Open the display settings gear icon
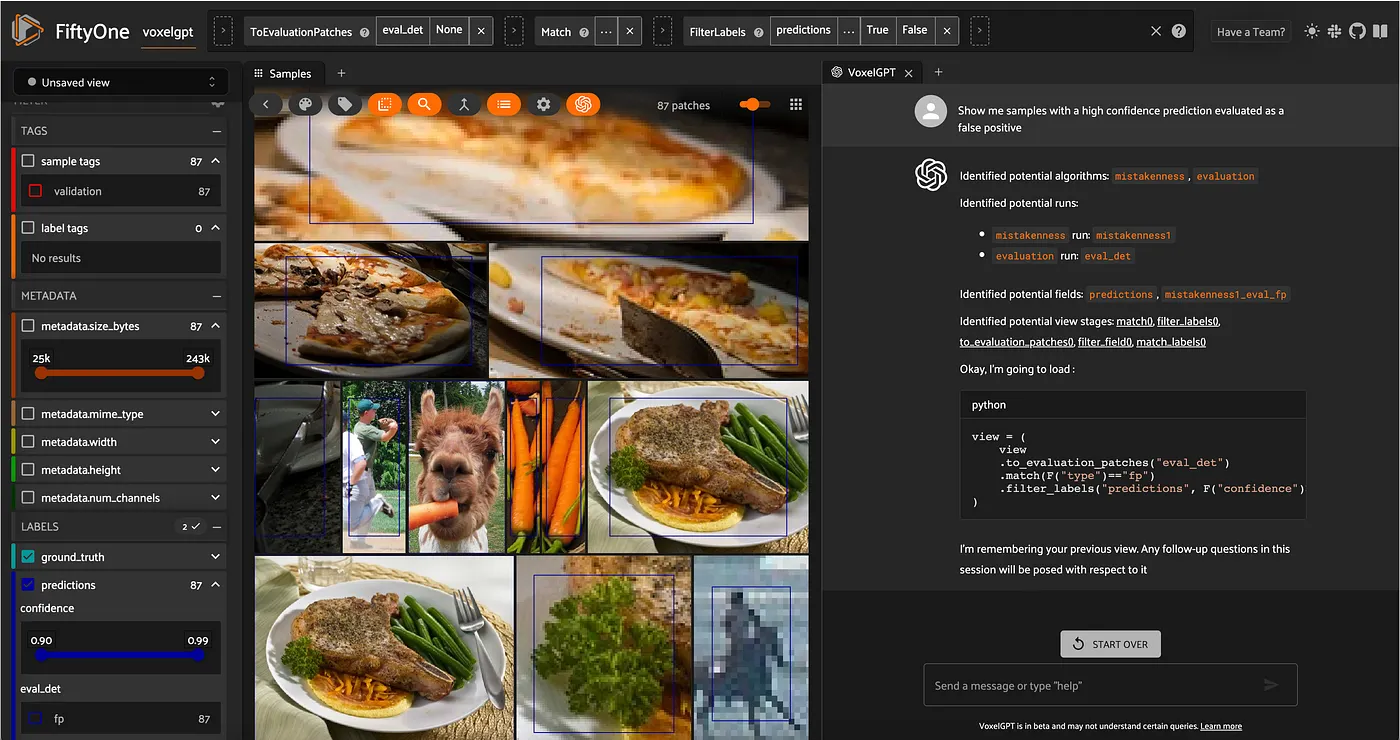 543,104
